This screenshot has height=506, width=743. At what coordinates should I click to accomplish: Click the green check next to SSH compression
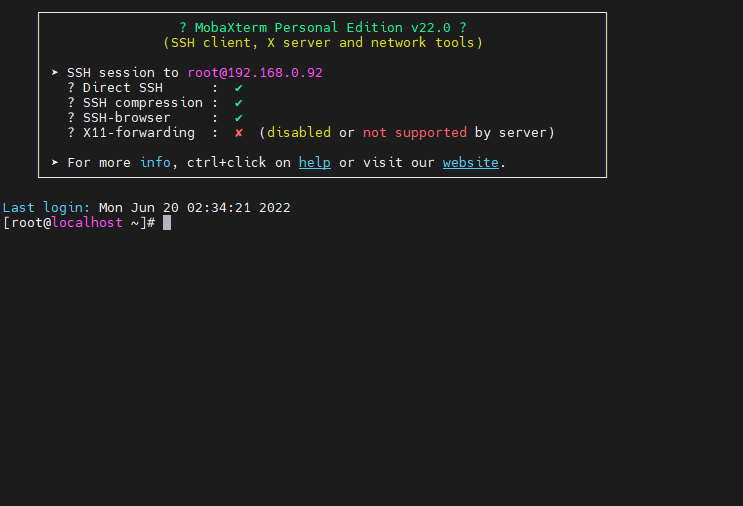tap(239, 103)
